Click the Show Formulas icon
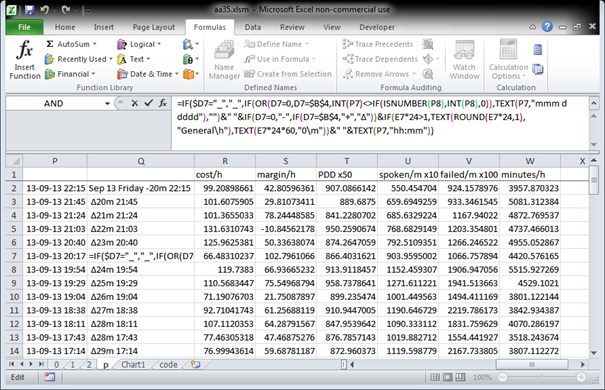Screen dimensions: 605x390 (x=428, y=44)
